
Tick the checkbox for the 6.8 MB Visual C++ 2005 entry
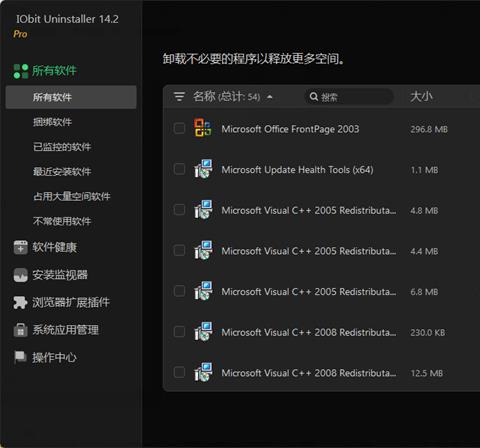click(x=179, y=291)
